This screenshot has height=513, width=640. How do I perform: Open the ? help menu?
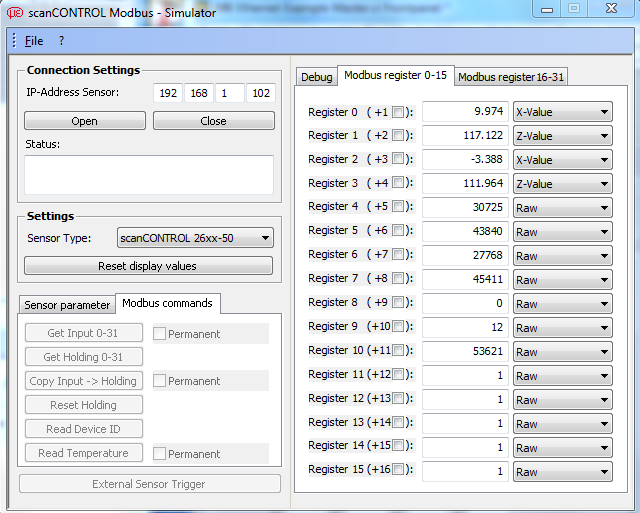coord(61,41)
